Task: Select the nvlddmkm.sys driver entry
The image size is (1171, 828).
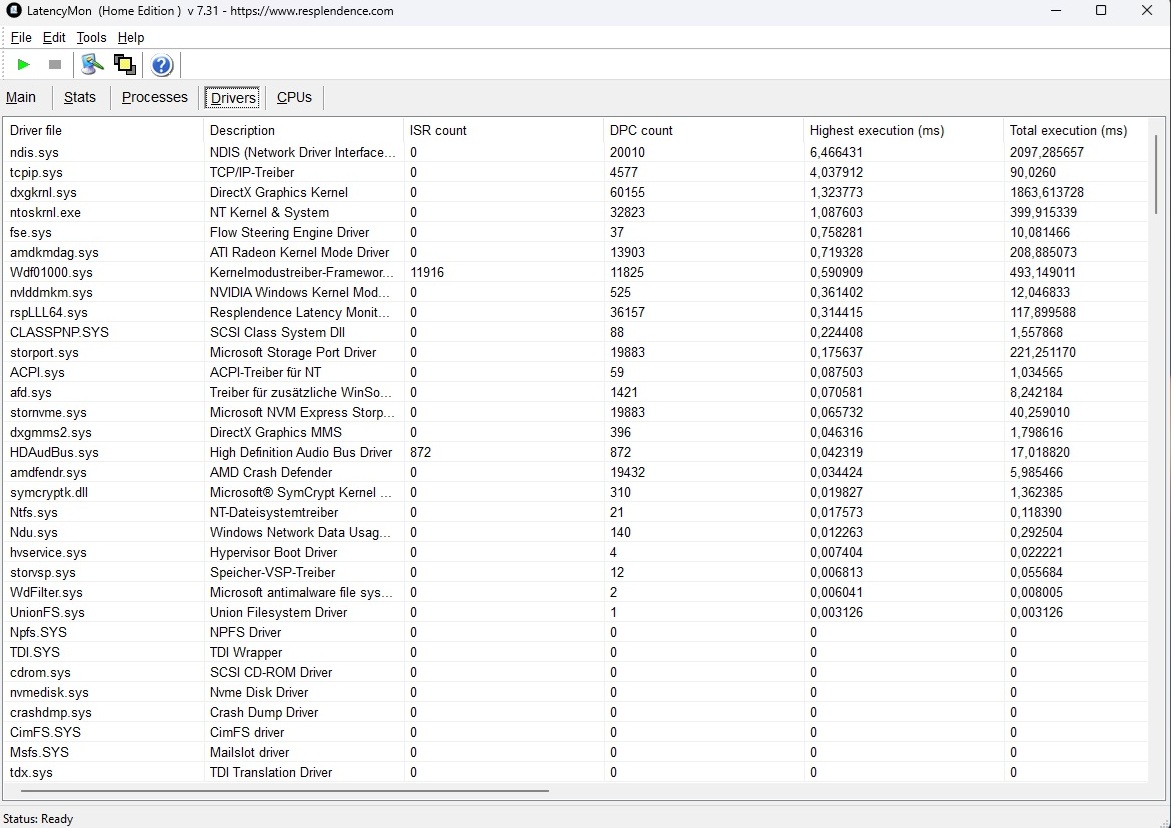Action: point(51,292)
